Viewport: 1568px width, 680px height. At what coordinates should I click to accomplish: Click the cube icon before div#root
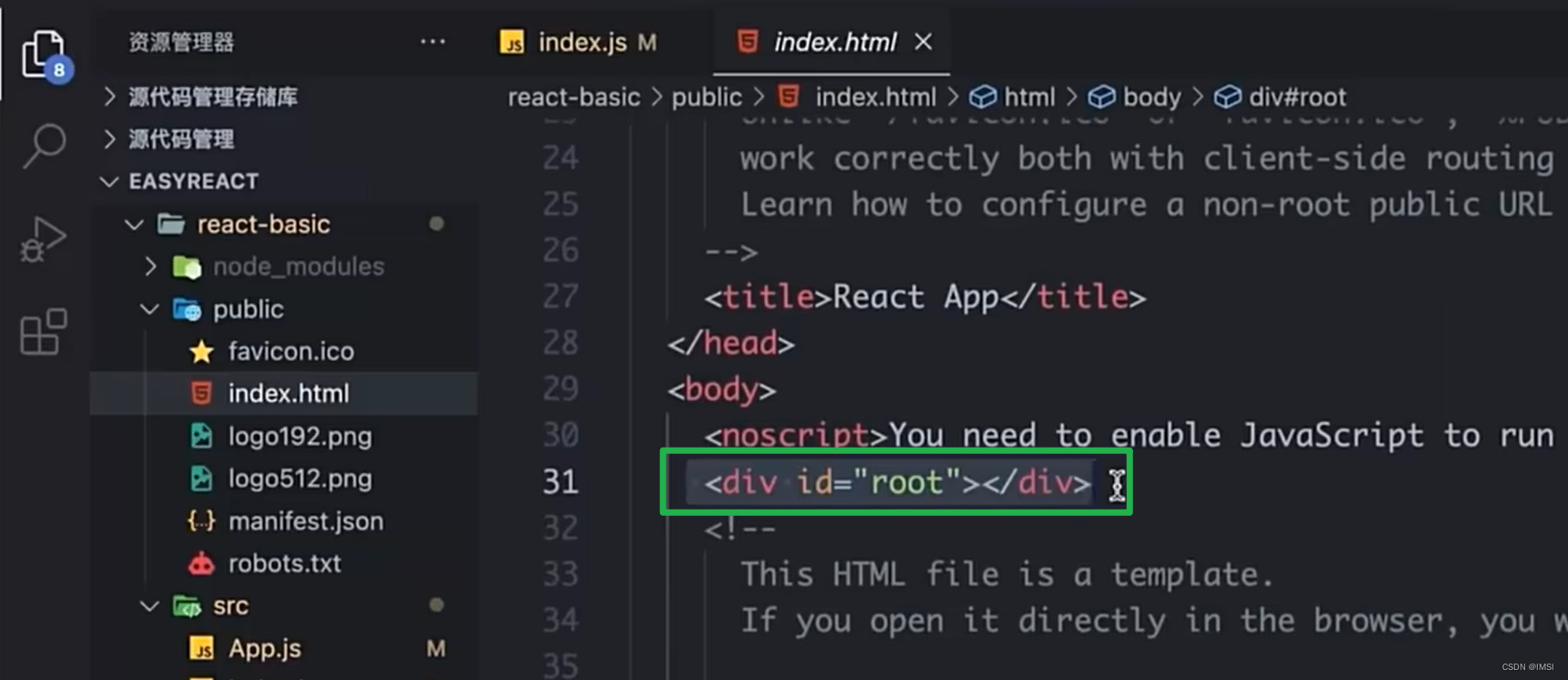pyautogui.click(x=1228, y=97)
